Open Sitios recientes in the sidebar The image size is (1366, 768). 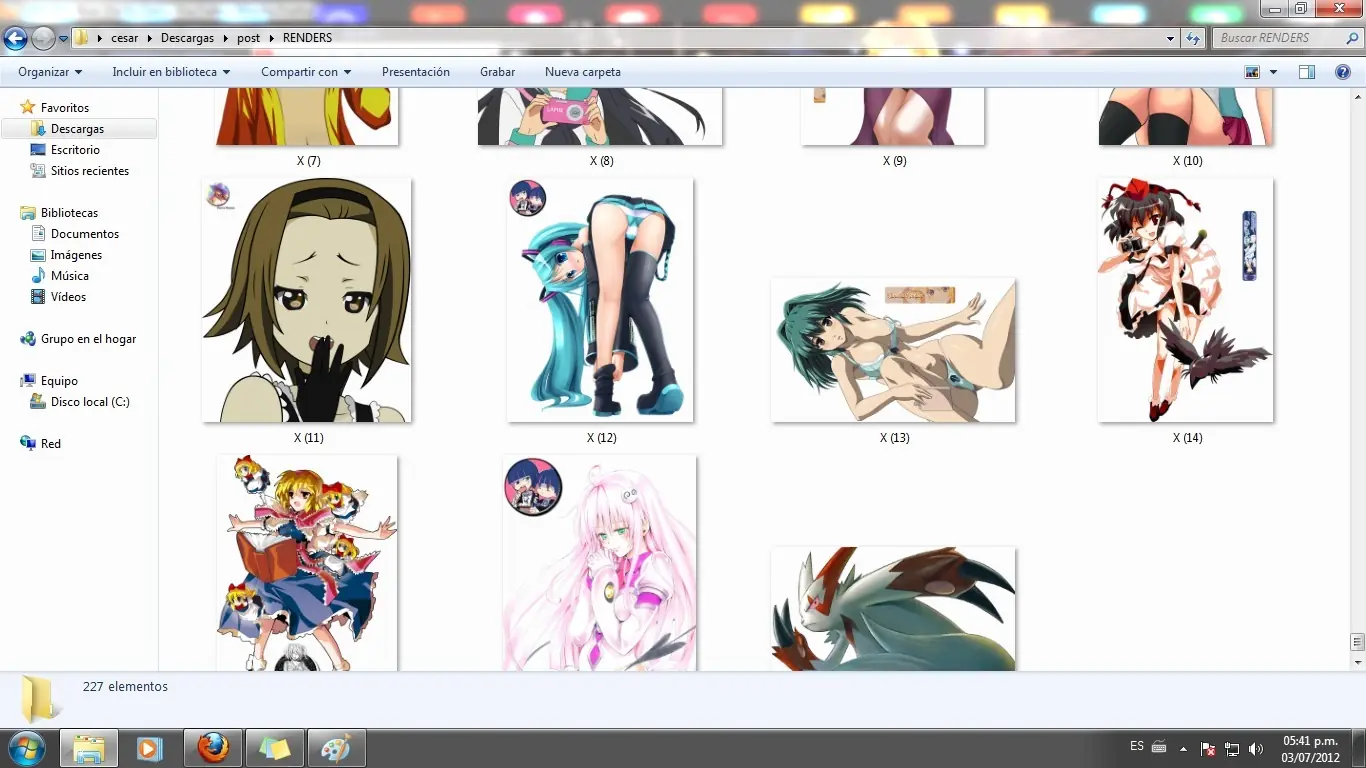point(89,171)
